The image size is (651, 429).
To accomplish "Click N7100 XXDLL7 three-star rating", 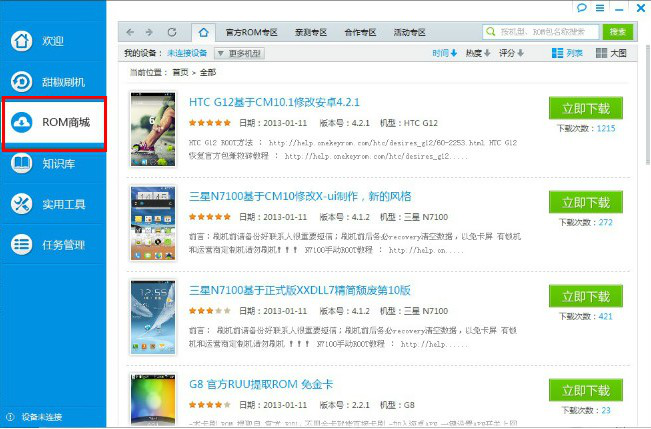I will point(210,311).
